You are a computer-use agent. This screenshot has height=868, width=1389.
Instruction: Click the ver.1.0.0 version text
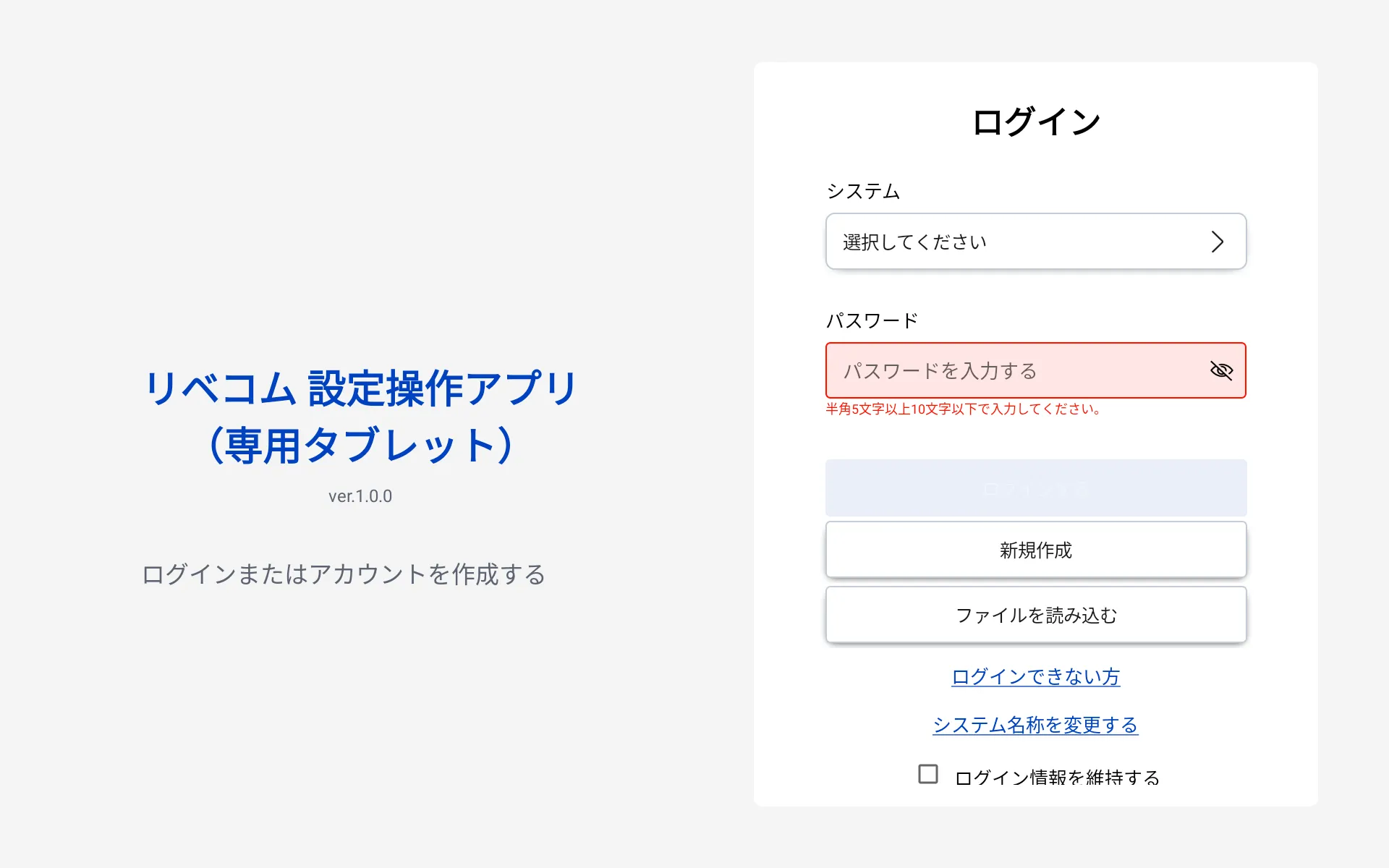[360, 496]
